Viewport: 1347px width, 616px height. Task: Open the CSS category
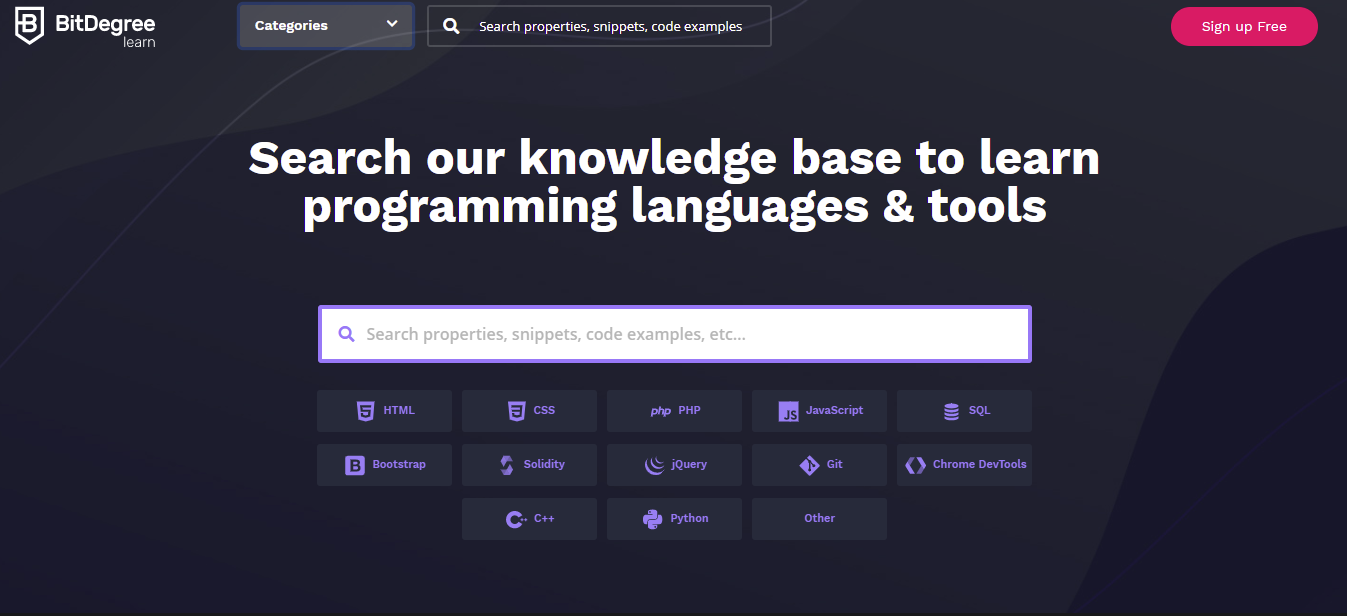point(529,411)
